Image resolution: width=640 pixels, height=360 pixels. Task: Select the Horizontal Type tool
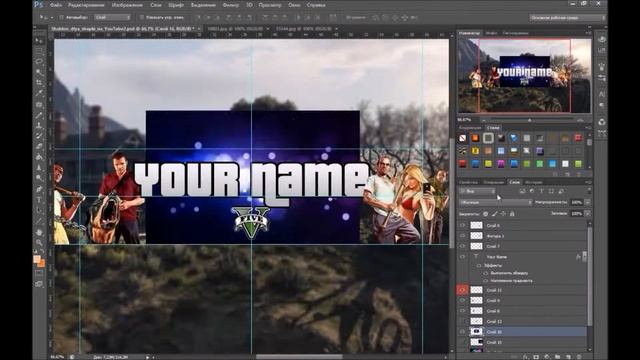pos(39,200)
